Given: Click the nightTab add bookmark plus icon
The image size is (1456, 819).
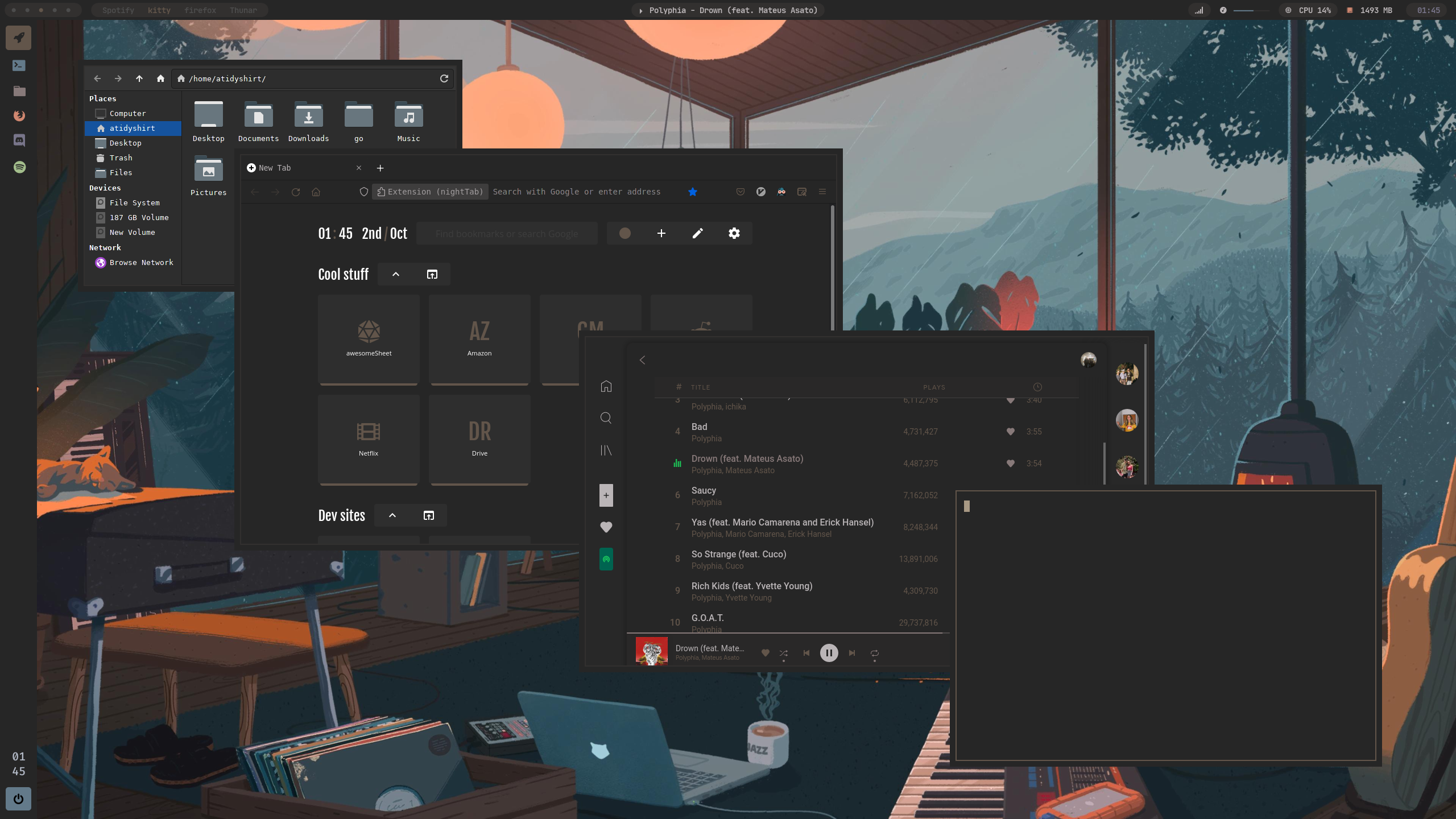Looking at the screenshot, I should [x=661, y=233].
